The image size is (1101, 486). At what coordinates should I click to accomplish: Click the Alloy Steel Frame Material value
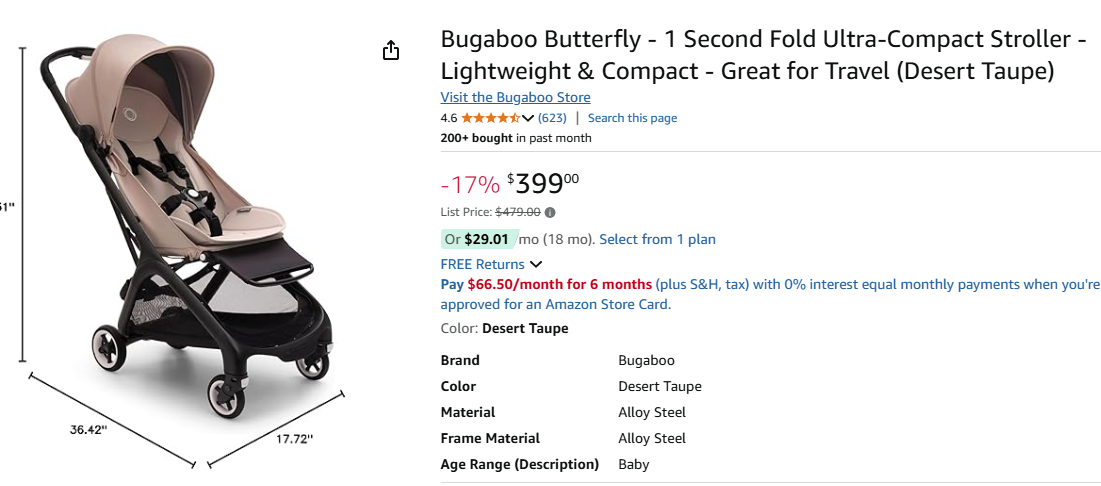(x=652, y=438)
